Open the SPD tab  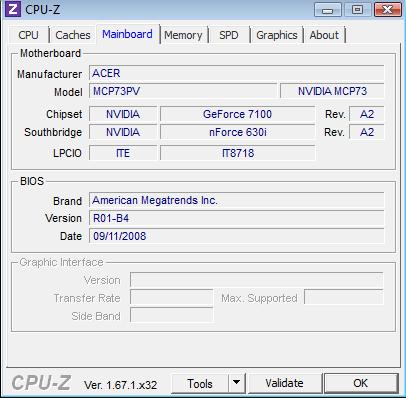[229, 35]
